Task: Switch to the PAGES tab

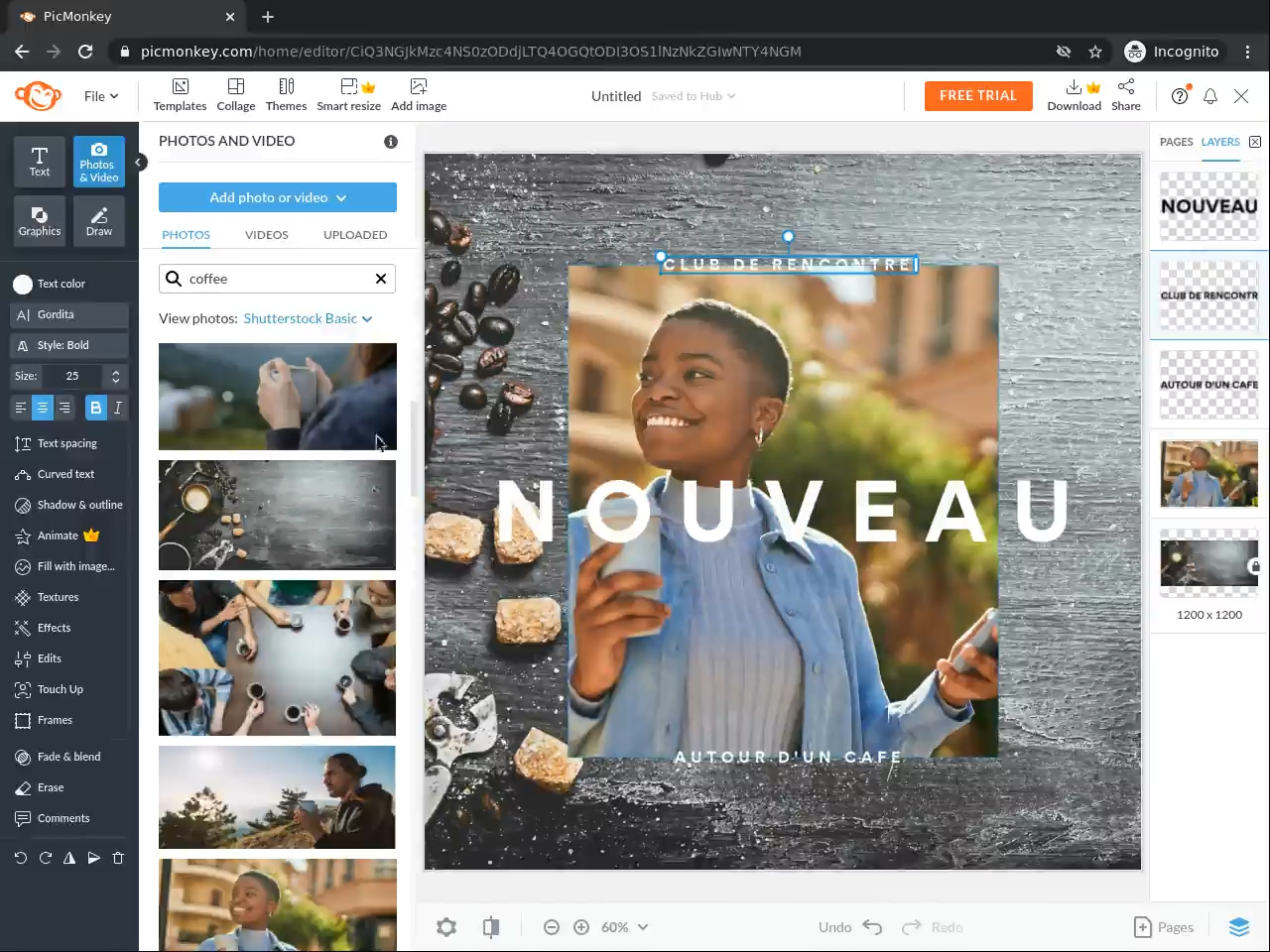Action: 1177,142
